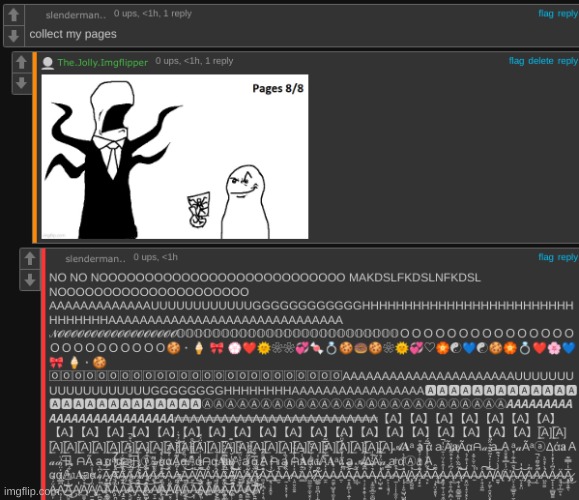Screen dimensions: 579x500
Task: Click The.Jolly.Imgflipper user avatar icon
Action: tap(47, 63)
